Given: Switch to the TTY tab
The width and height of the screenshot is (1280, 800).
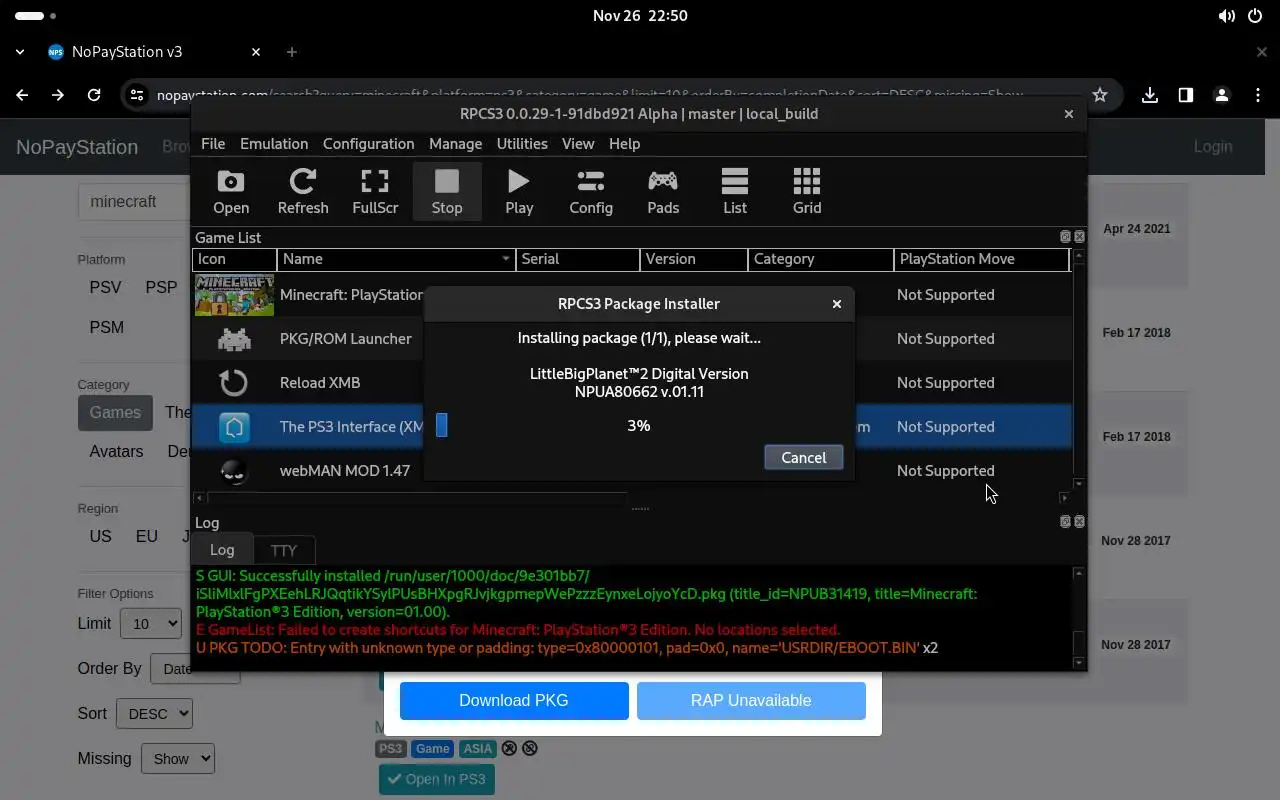Looking at the screenshot, I should [284, 550].
